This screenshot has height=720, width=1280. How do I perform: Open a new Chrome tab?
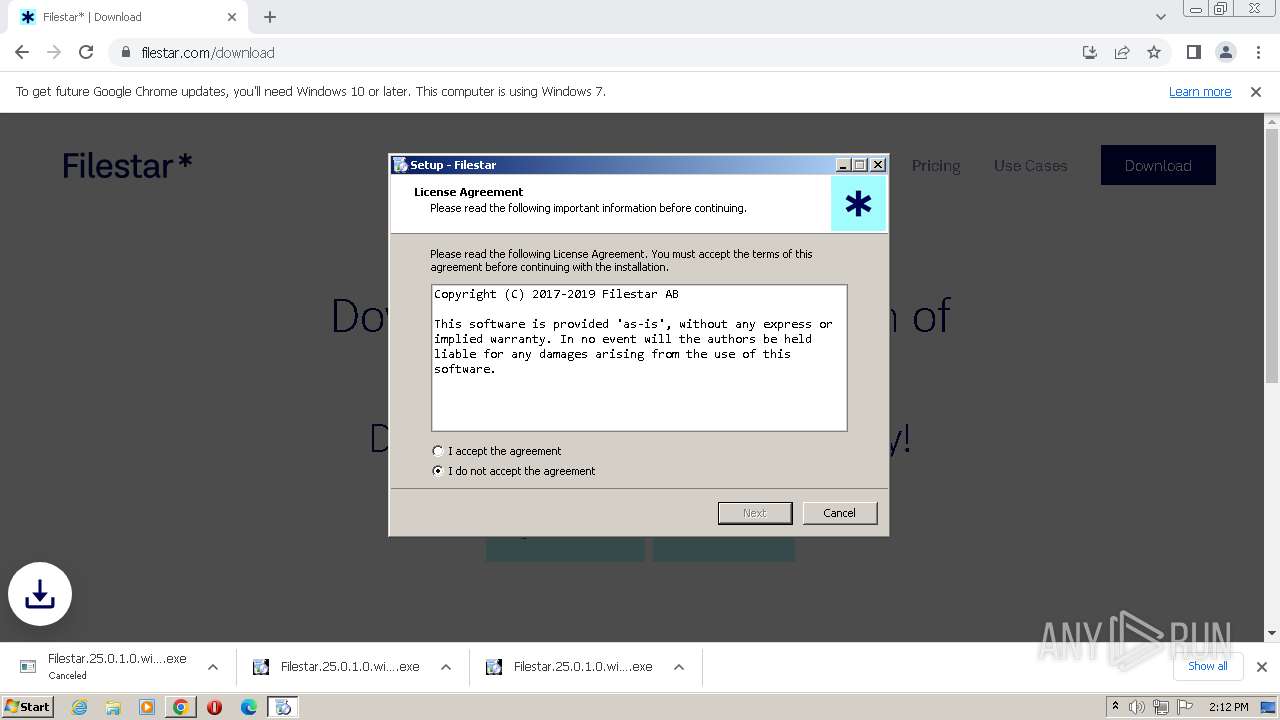tap(270, 17)
